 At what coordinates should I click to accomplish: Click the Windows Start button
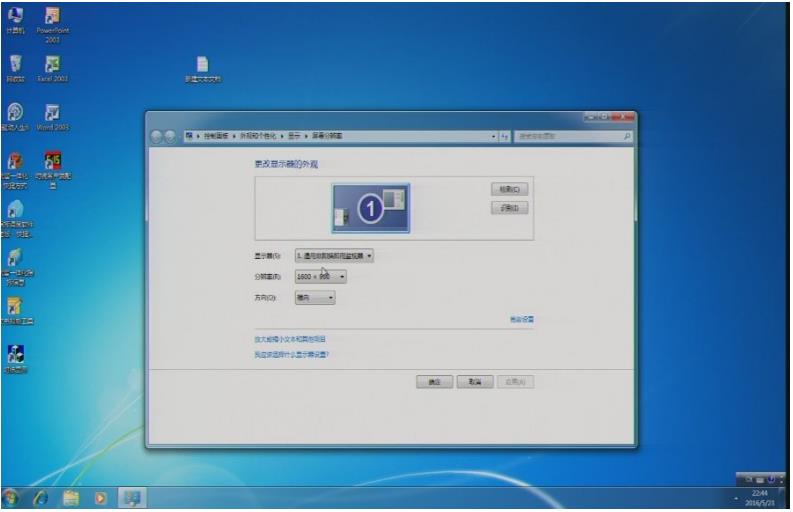pos(12,496)
